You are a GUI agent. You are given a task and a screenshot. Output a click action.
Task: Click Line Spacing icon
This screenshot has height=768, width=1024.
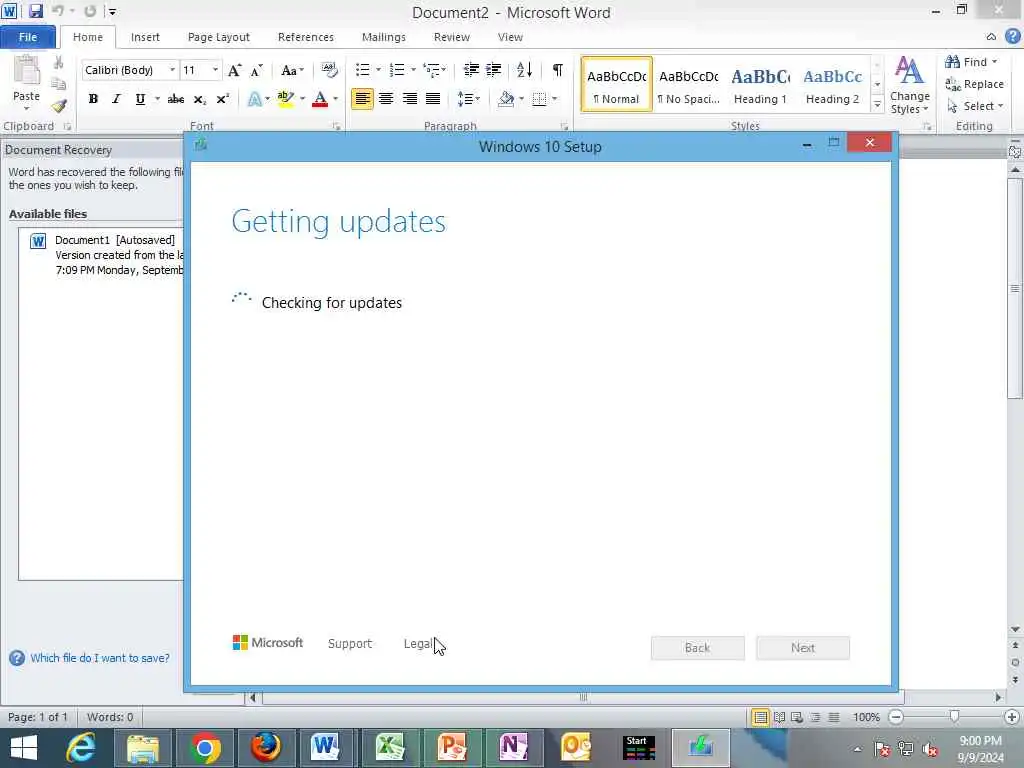pyautogui.click(x=465, y=99)
